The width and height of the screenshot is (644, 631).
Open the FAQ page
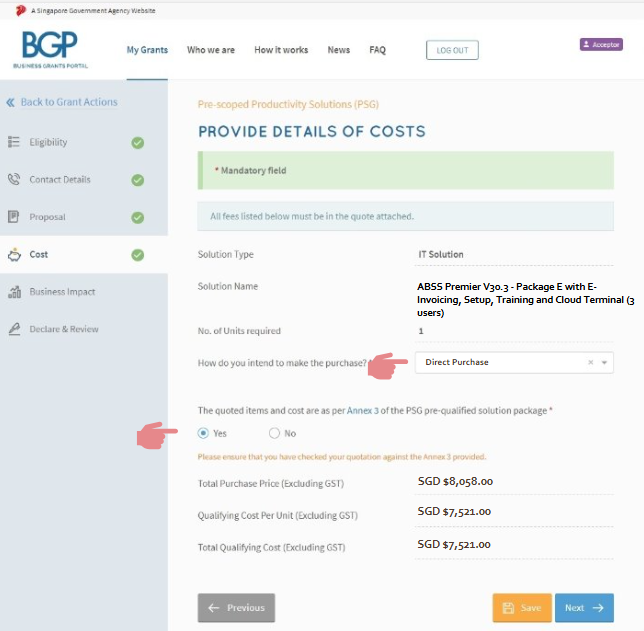[x=377, y=50]
